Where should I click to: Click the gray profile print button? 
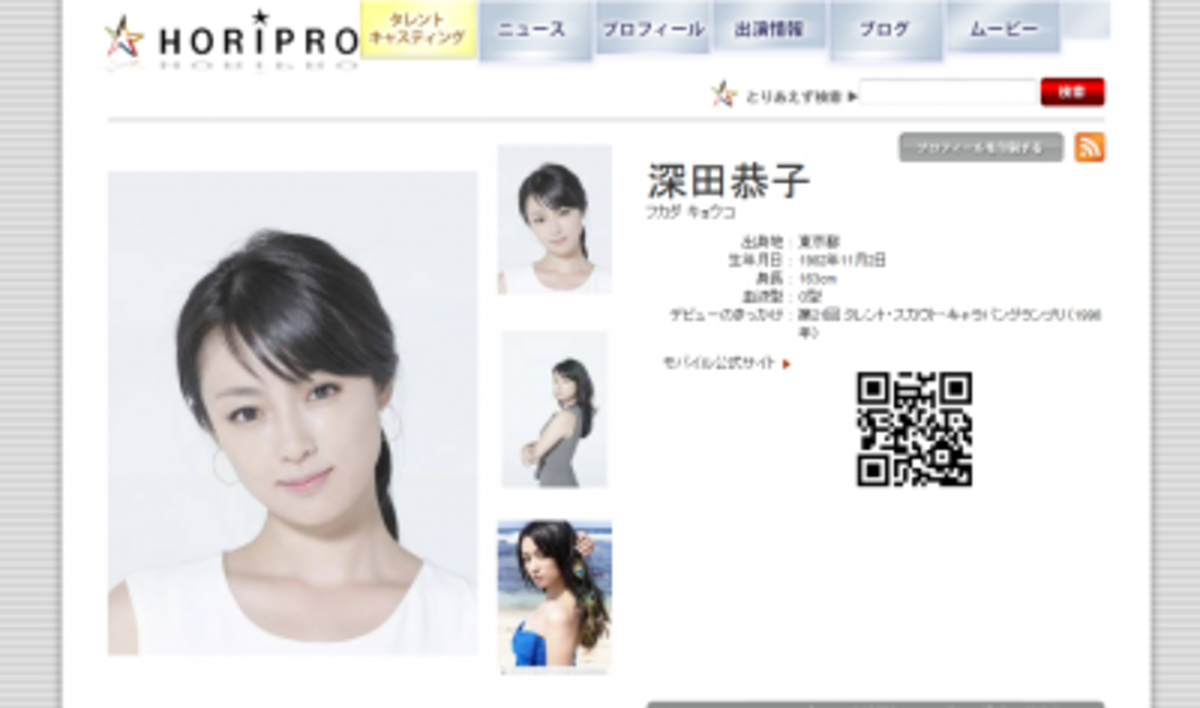(x=982, y=147)
